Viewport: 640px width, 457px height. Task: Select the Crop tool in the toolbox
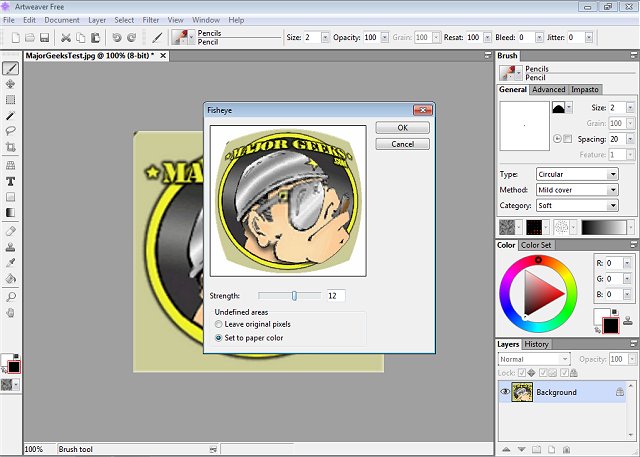(10, 146)
